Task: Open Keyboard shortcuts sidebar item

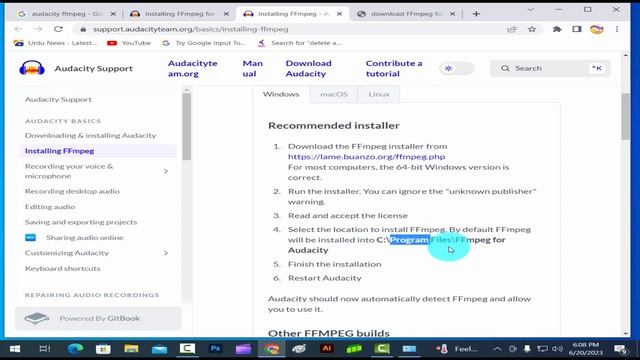Action: (x=62, y=269)
